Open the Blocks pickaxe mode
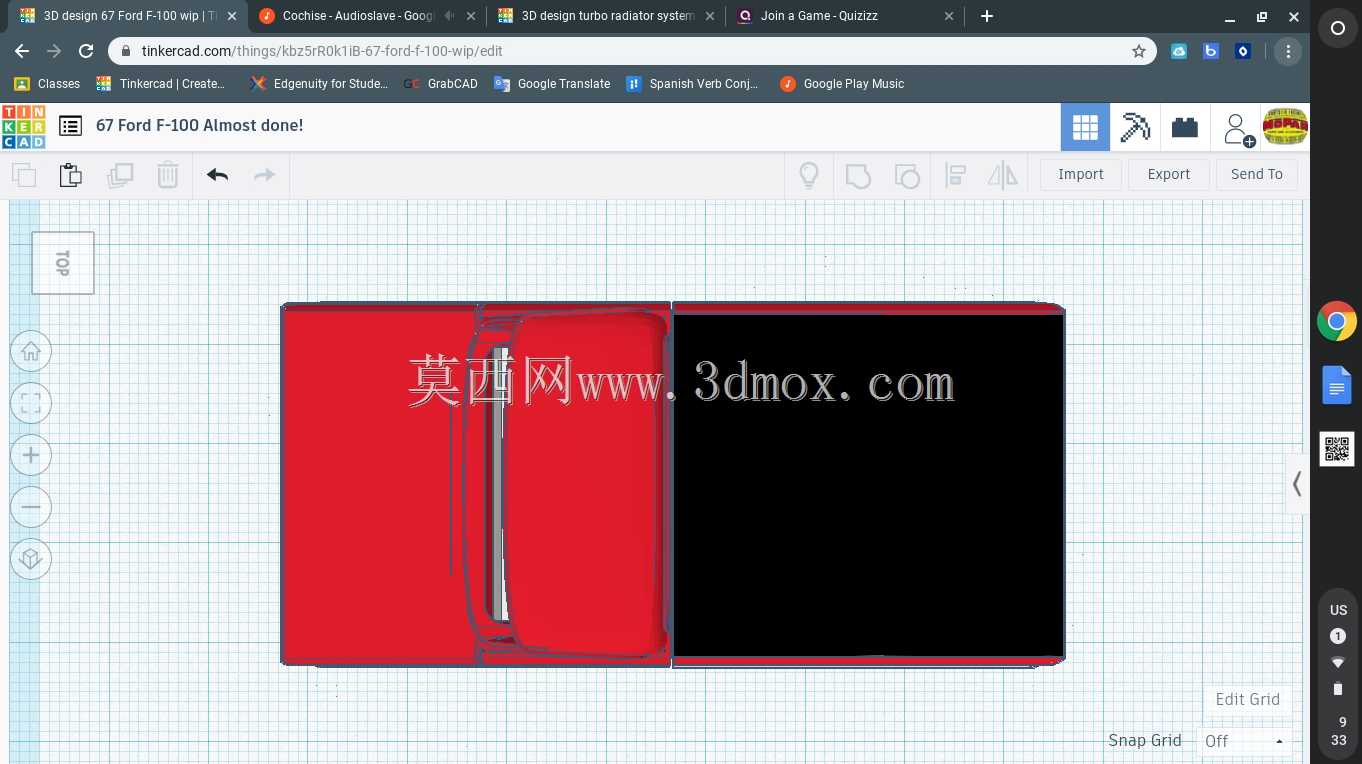This screenshot has height=764, width=1362. [x=1135, y=127]
